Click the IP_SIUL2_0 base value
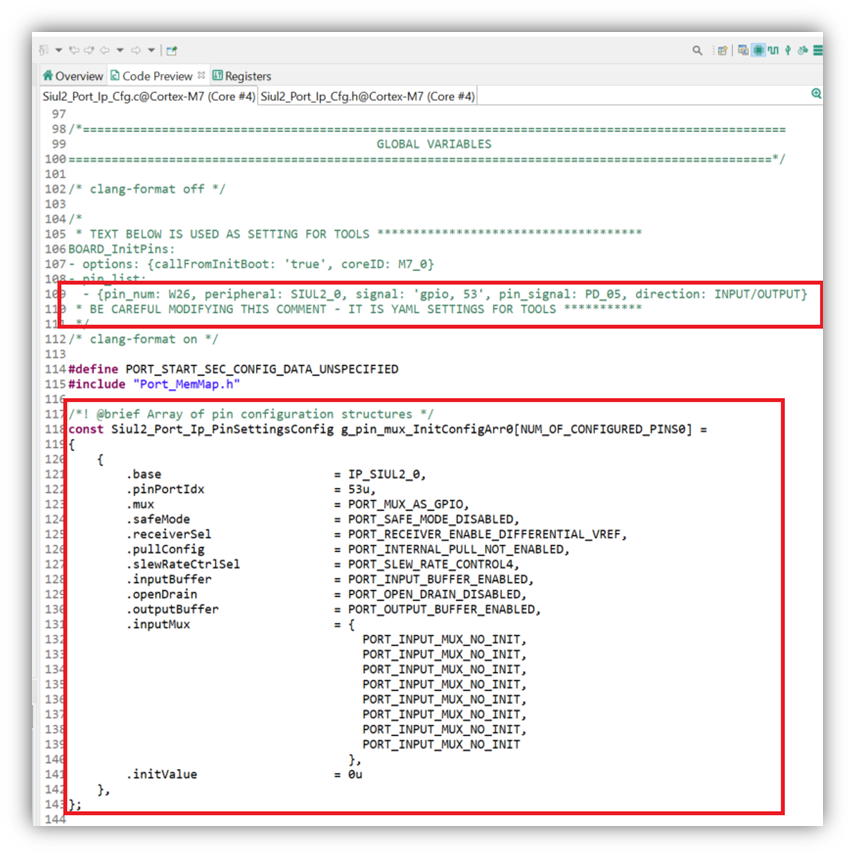 (x=387, y=474)
